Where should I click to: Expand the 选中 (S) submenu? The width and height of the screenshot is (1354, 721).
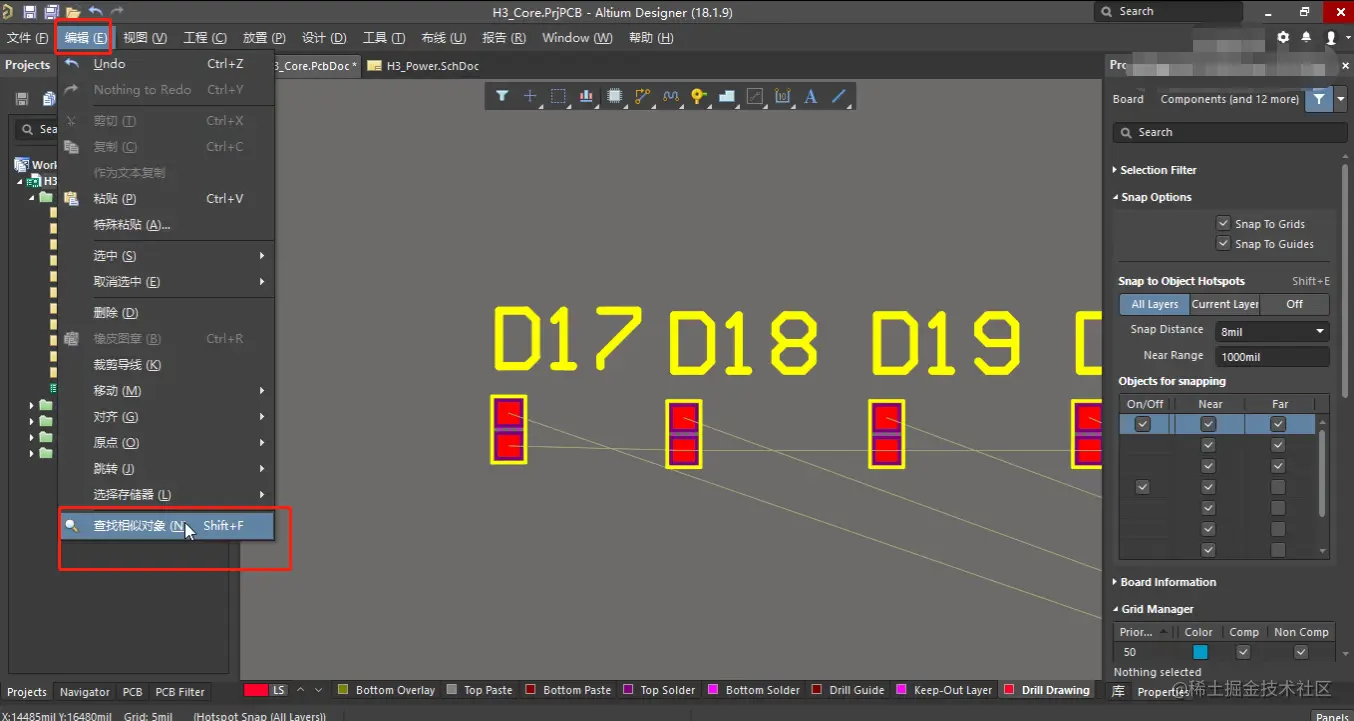pos(166,256)
